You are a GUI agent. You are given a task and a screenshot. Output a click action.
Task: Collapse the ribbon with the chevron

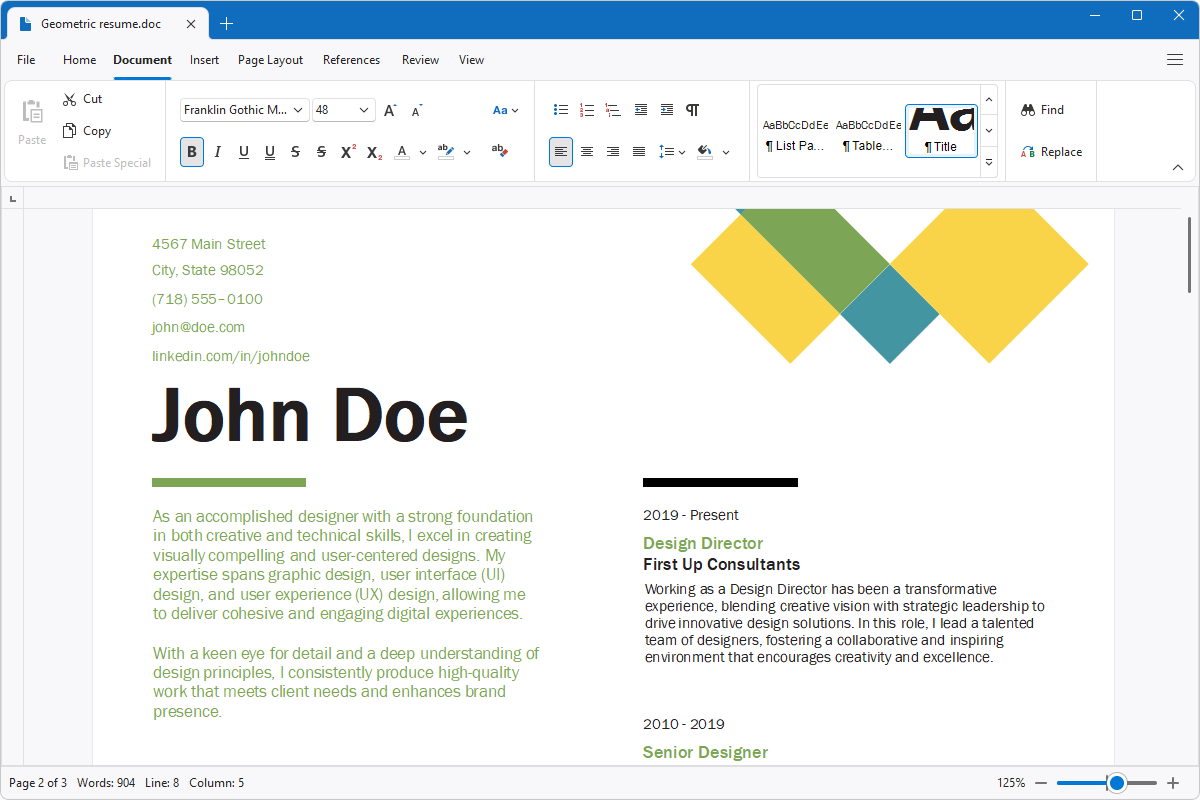(1178, 167)
